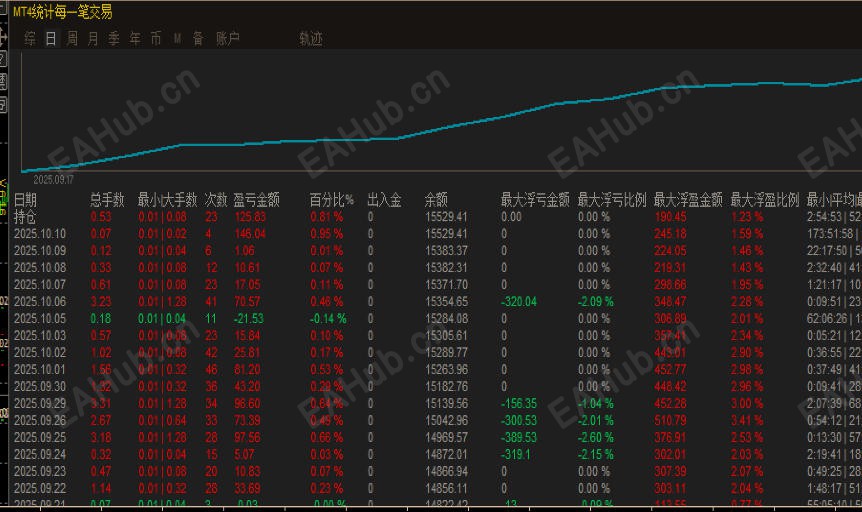Viewport: 862px width, 512px height.
Task: Click the -389.53 max floating loss value
Action: [519, 438]
